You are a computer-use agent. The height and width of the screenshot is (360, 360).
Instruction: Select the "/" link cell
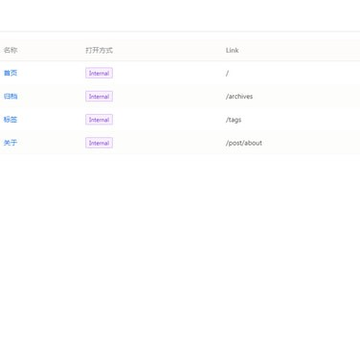pyautogui.click(x=227, y=73)
